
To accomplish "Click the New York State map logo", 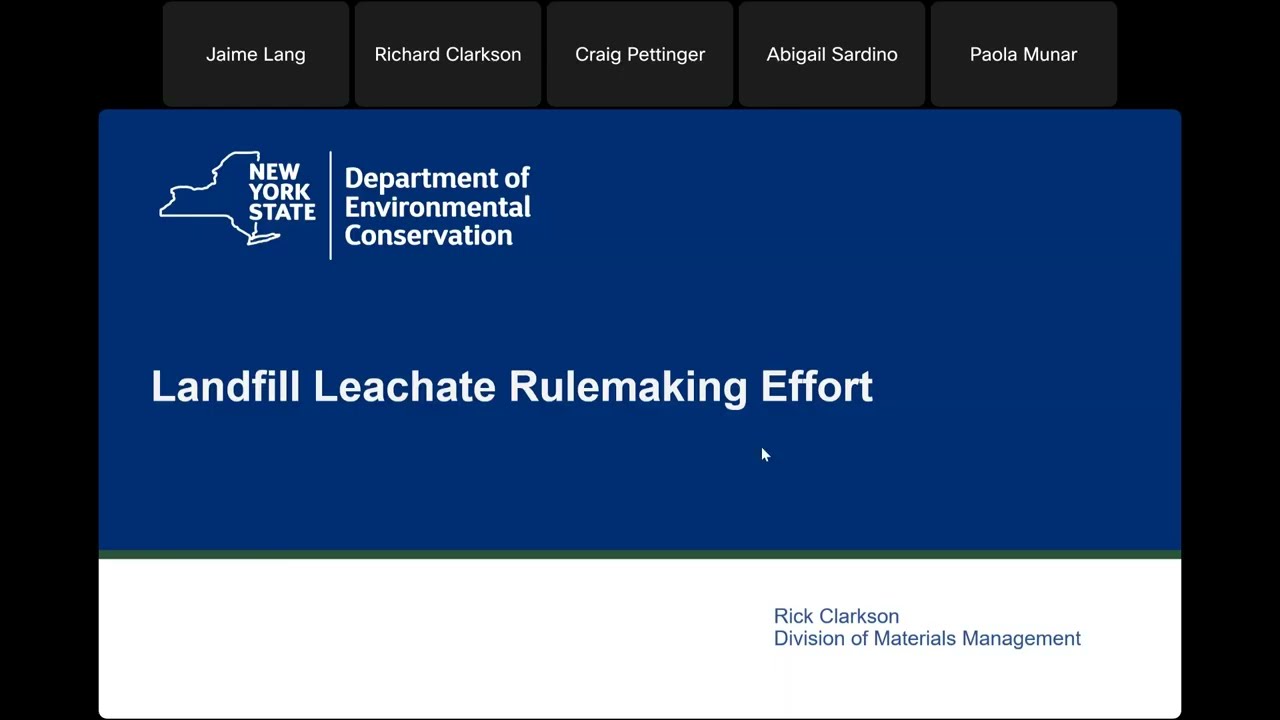I will (x=237, y=199).
